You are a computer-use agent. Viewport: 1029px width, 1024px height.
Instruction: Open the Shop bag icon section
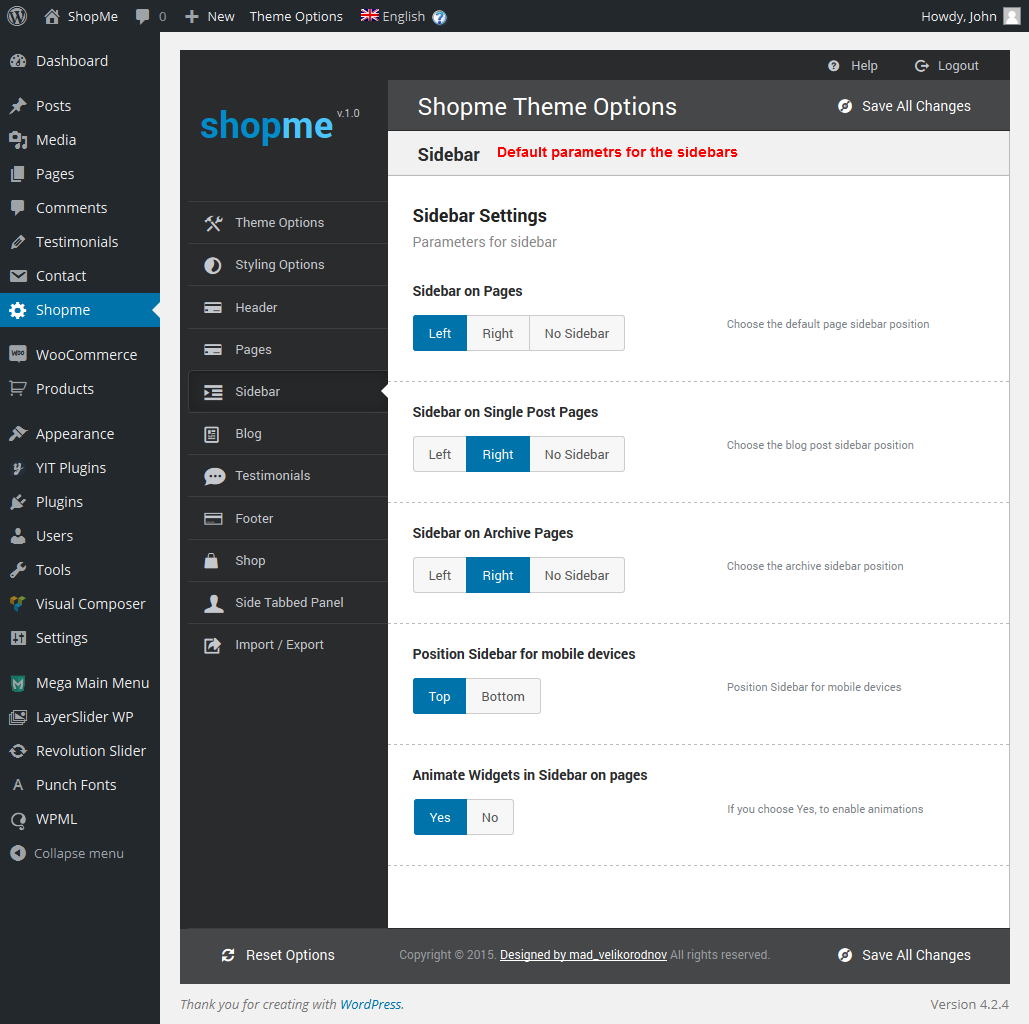pos(213,561)
